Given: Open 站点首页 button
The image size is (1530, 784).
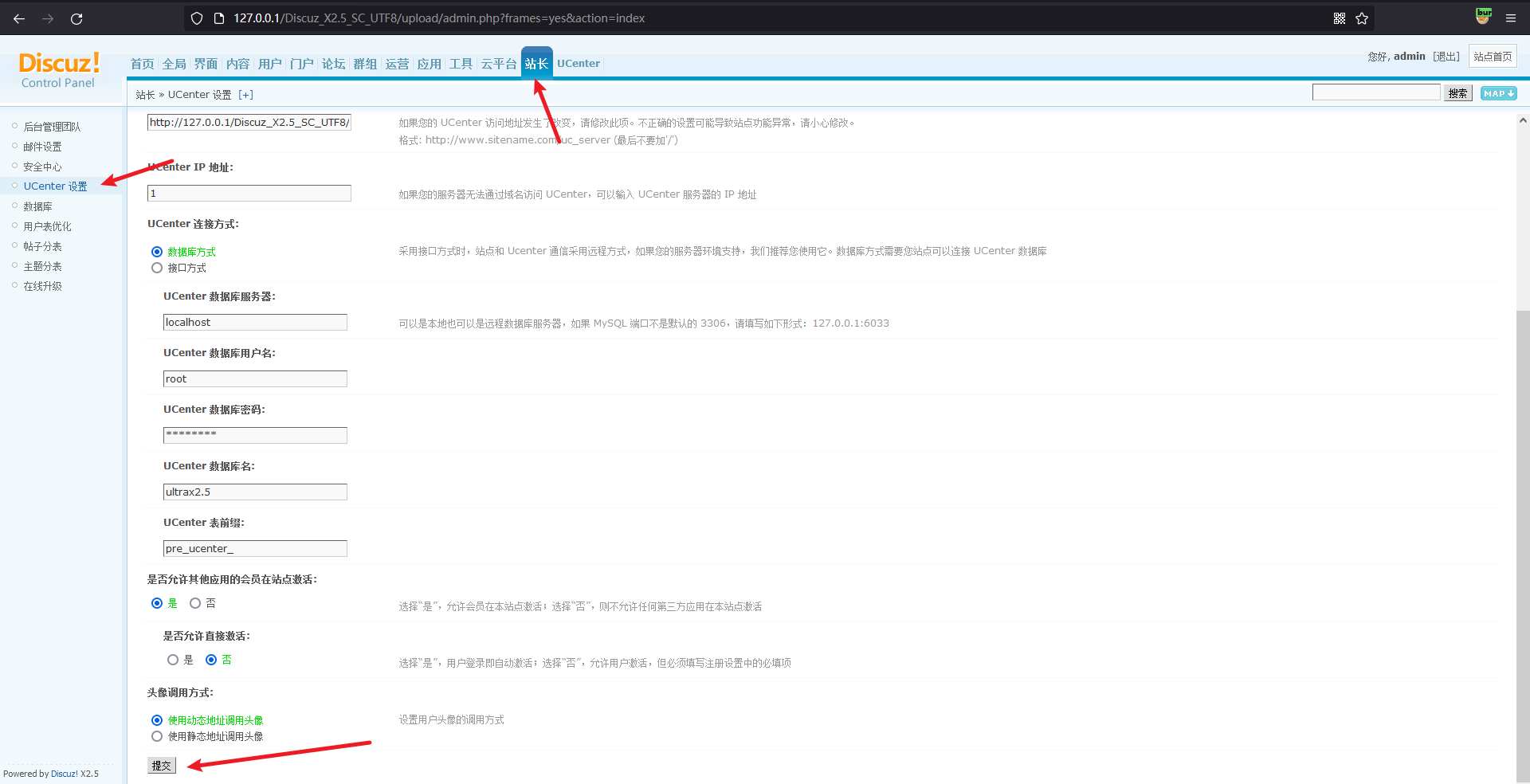Looking at the screenshot, I should pos(1493,57).
